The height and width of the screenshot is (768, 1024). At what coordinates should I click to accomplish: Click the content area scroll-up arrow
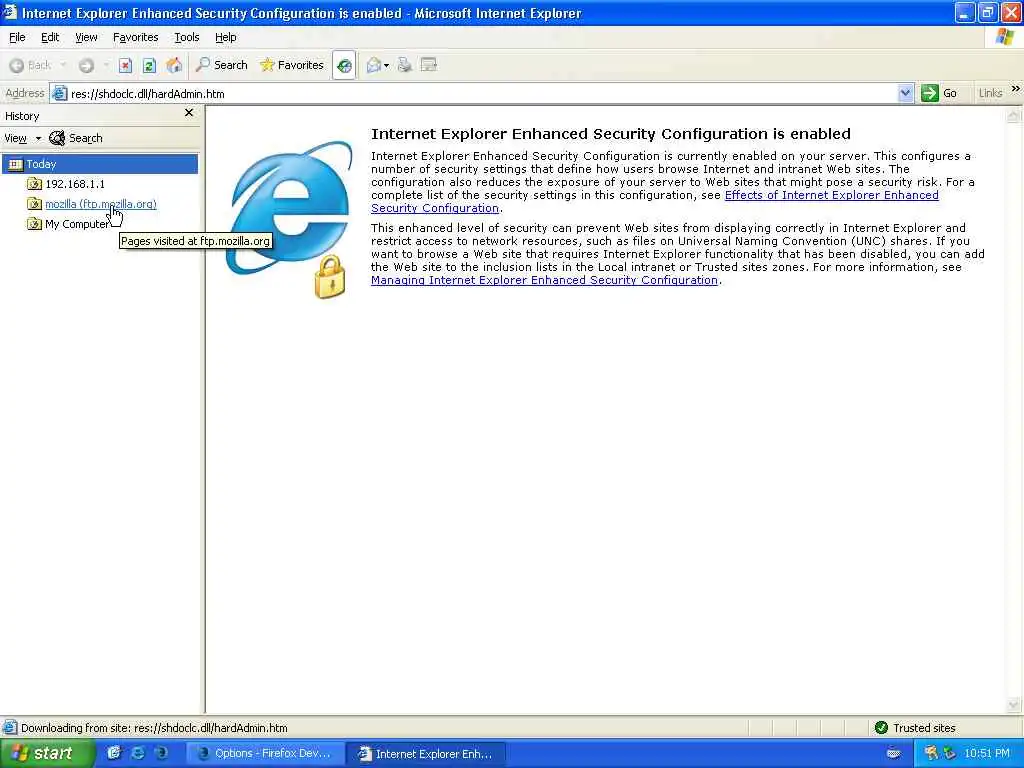pos(1013,116)
